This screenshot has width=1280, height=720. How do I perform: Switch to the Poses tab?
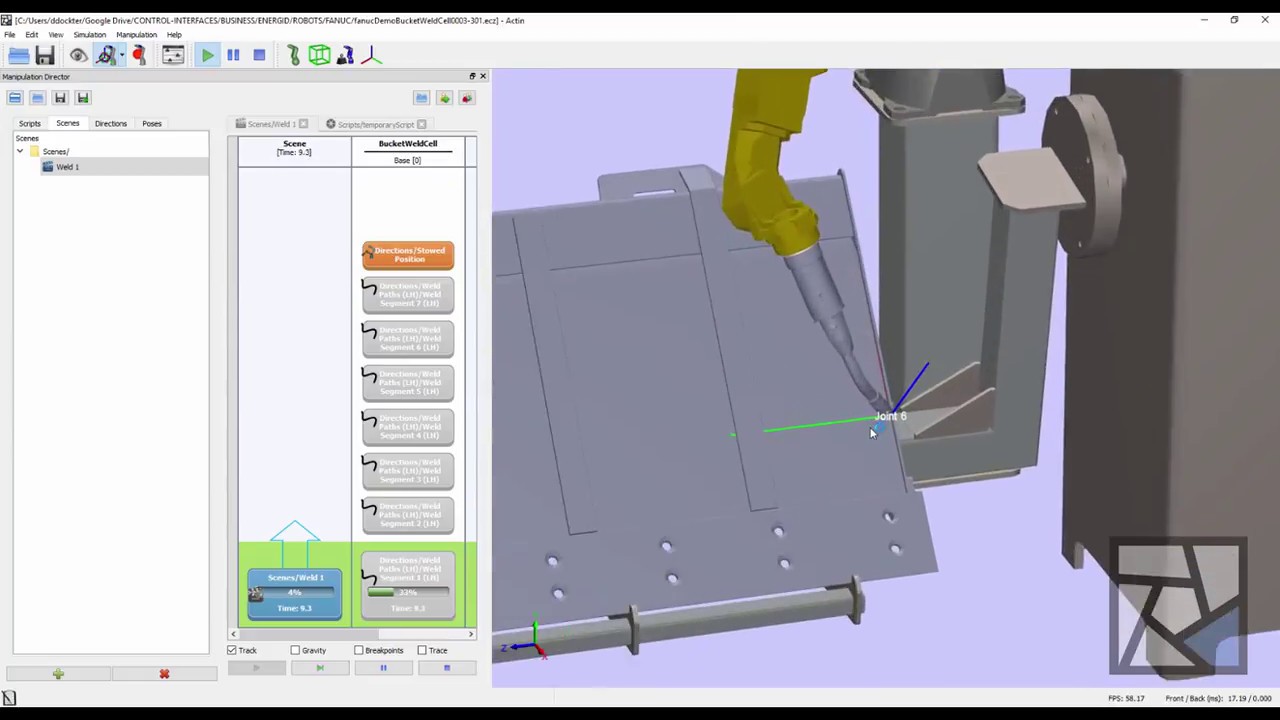152,124
